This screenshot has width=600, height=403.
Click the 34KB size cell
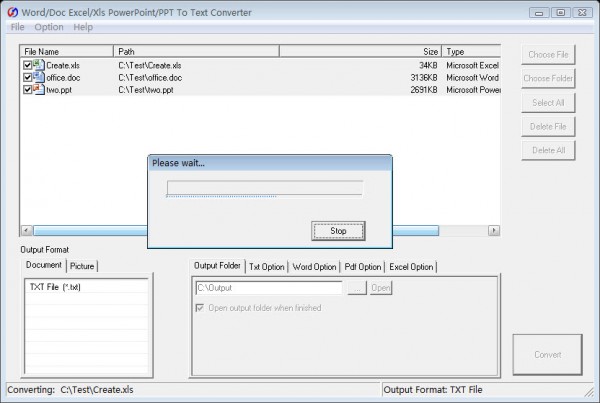[x=428, y=65]
